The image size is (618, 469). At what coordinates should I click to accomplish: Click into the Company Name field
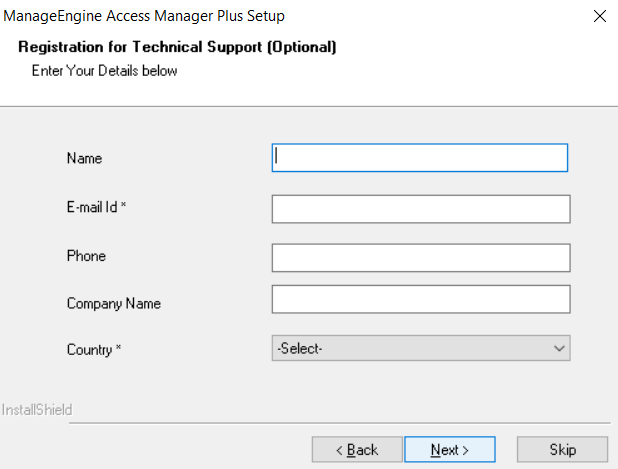pyautogui.click(x=420, y=300)
